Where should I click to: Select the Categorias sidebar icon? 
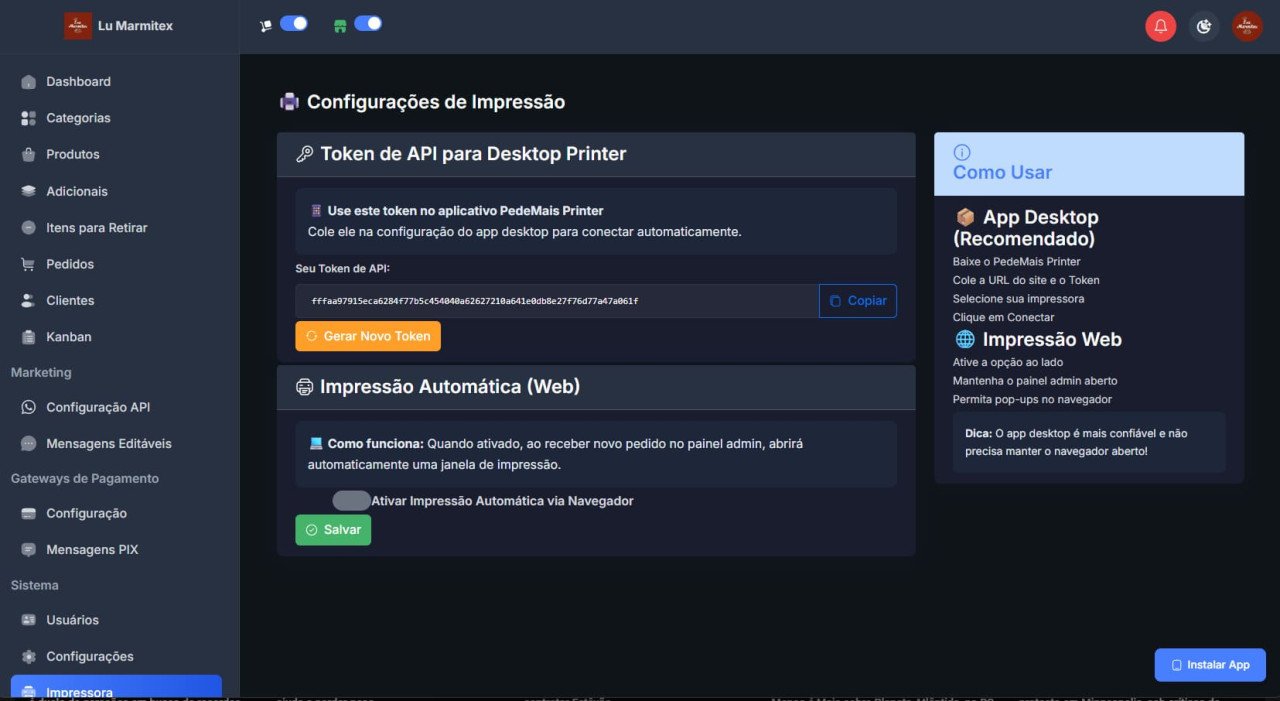tap(30, 118)
